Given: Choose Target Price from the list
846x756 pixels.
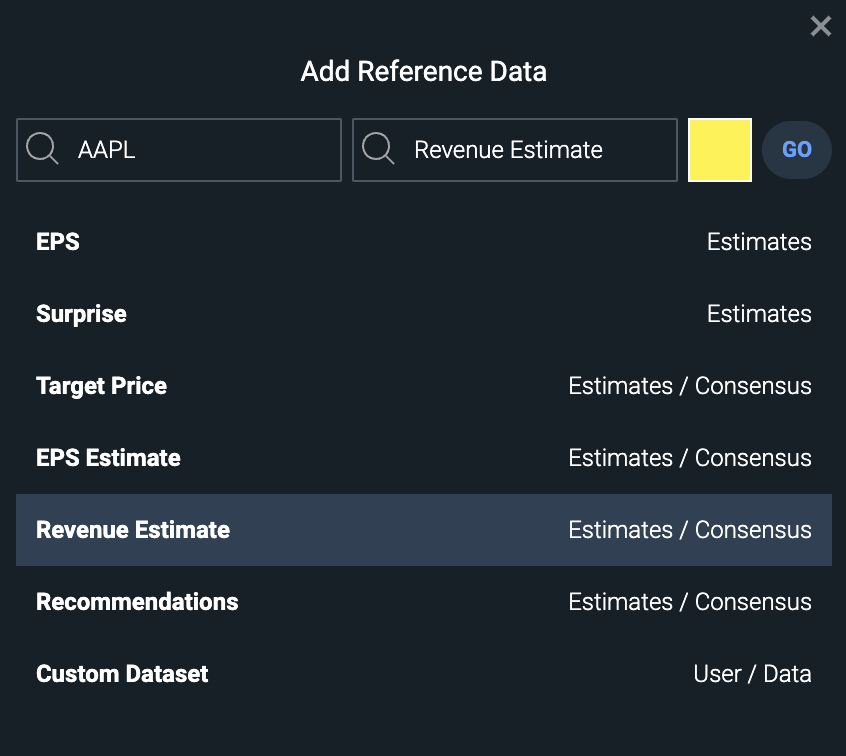Looking at the screenshot, I should [x=101, y=385].
